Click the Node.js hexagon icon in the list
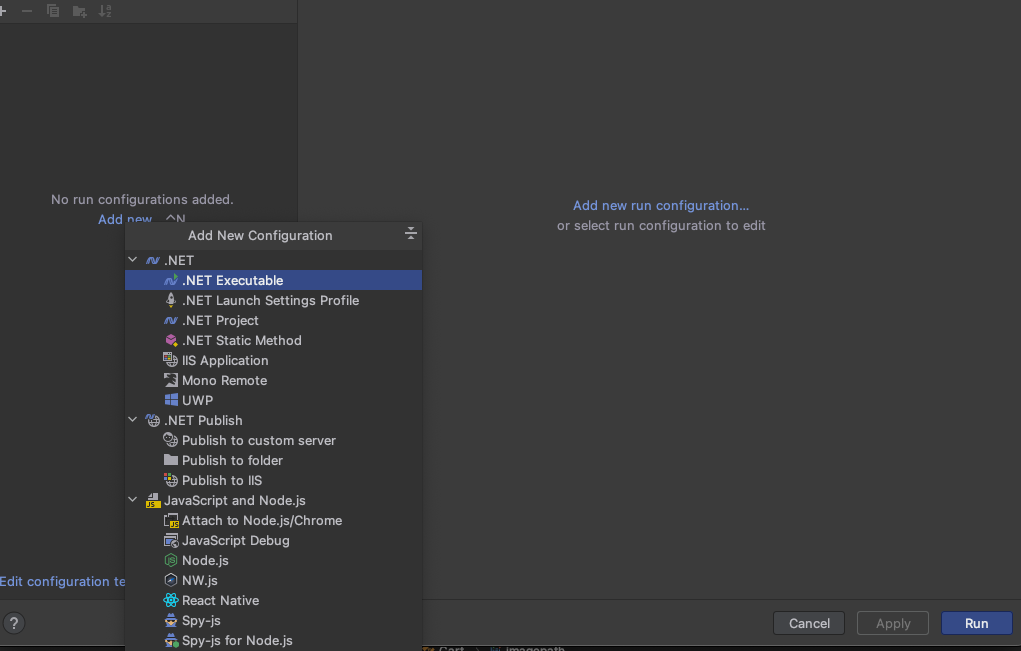This screenshot has width=1021, height=651. (x=172, y=560)
